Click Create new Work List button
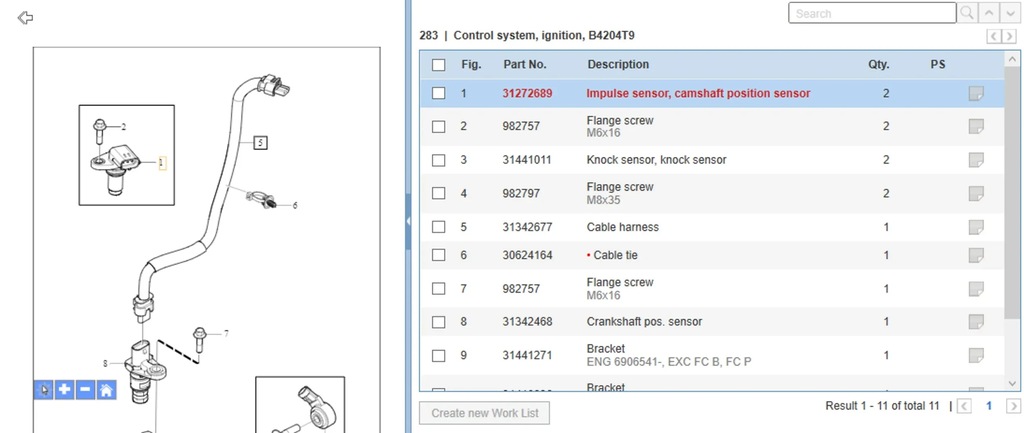This screenshot has height=433, width=1024. 484,413
